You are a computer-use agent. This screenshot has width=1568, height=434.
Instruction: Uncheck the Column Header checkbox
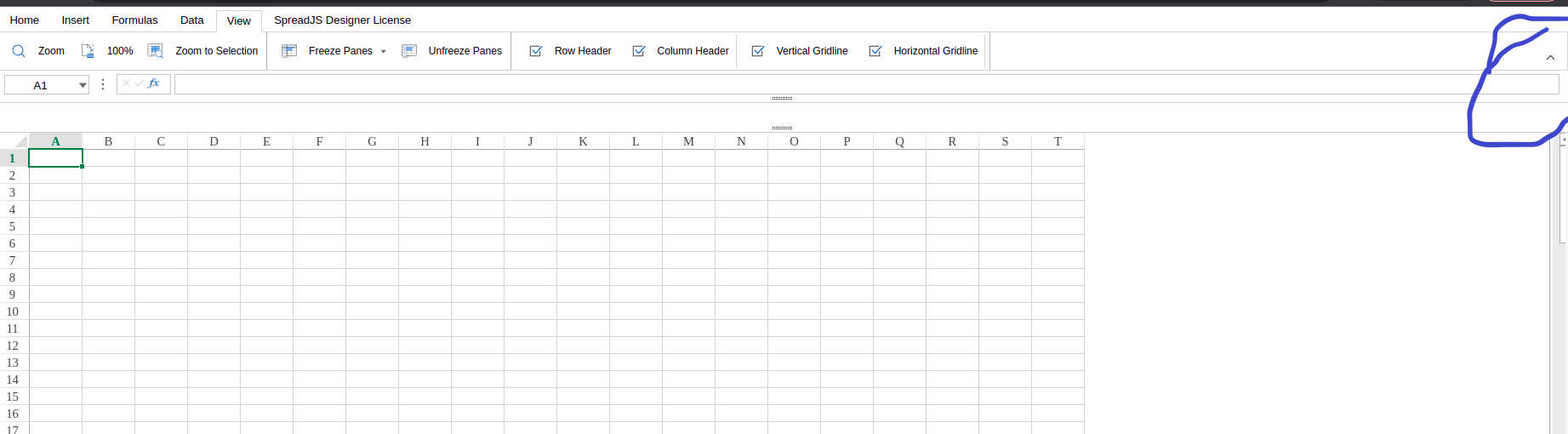639,51
